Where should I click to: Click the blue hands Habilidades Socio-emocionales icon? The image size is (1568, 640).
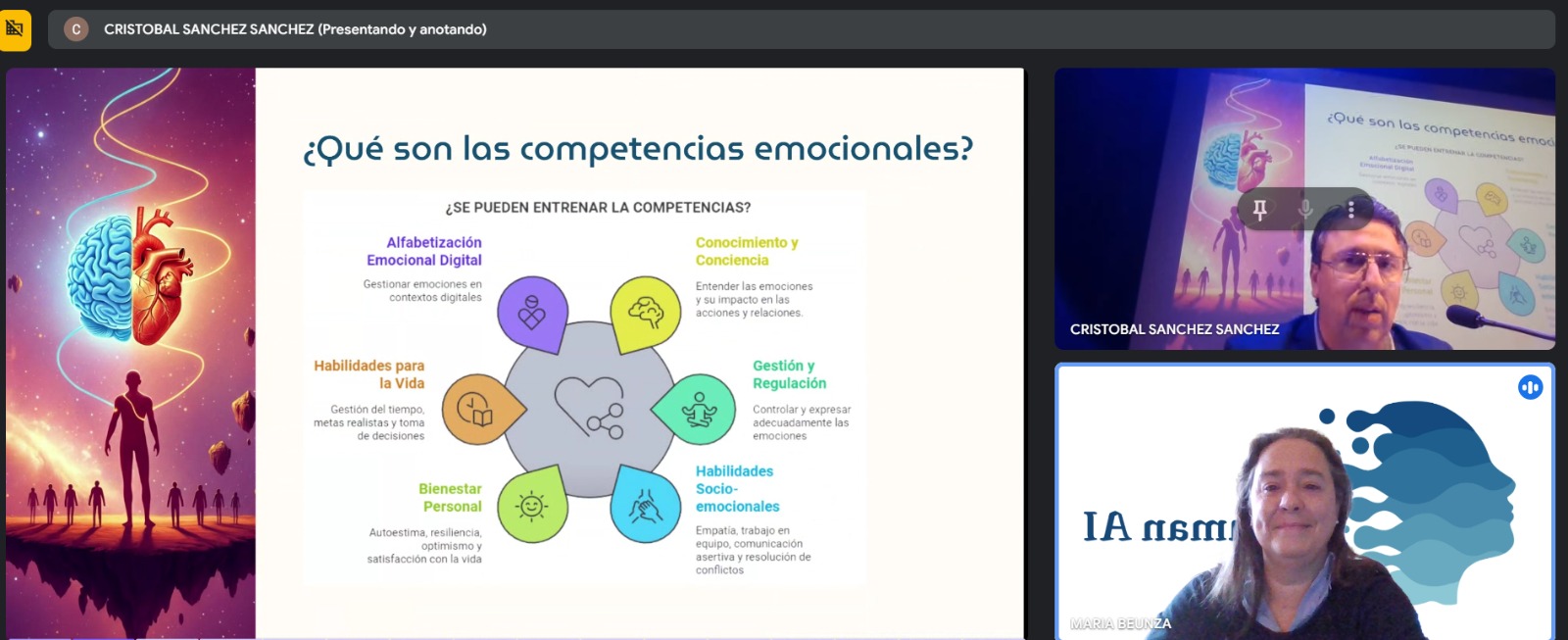pos(645,505)
